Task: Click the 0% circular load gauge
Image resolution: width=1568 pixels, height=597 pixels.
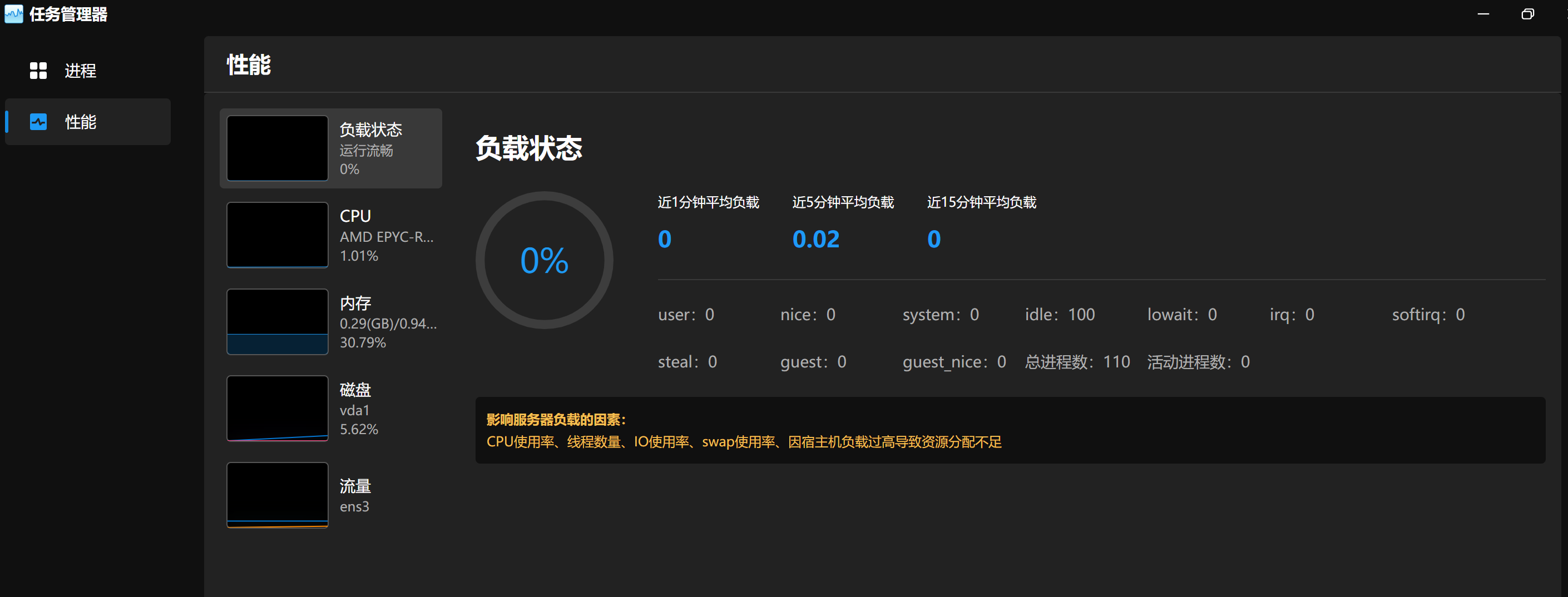Action: (x=544, y=261)
